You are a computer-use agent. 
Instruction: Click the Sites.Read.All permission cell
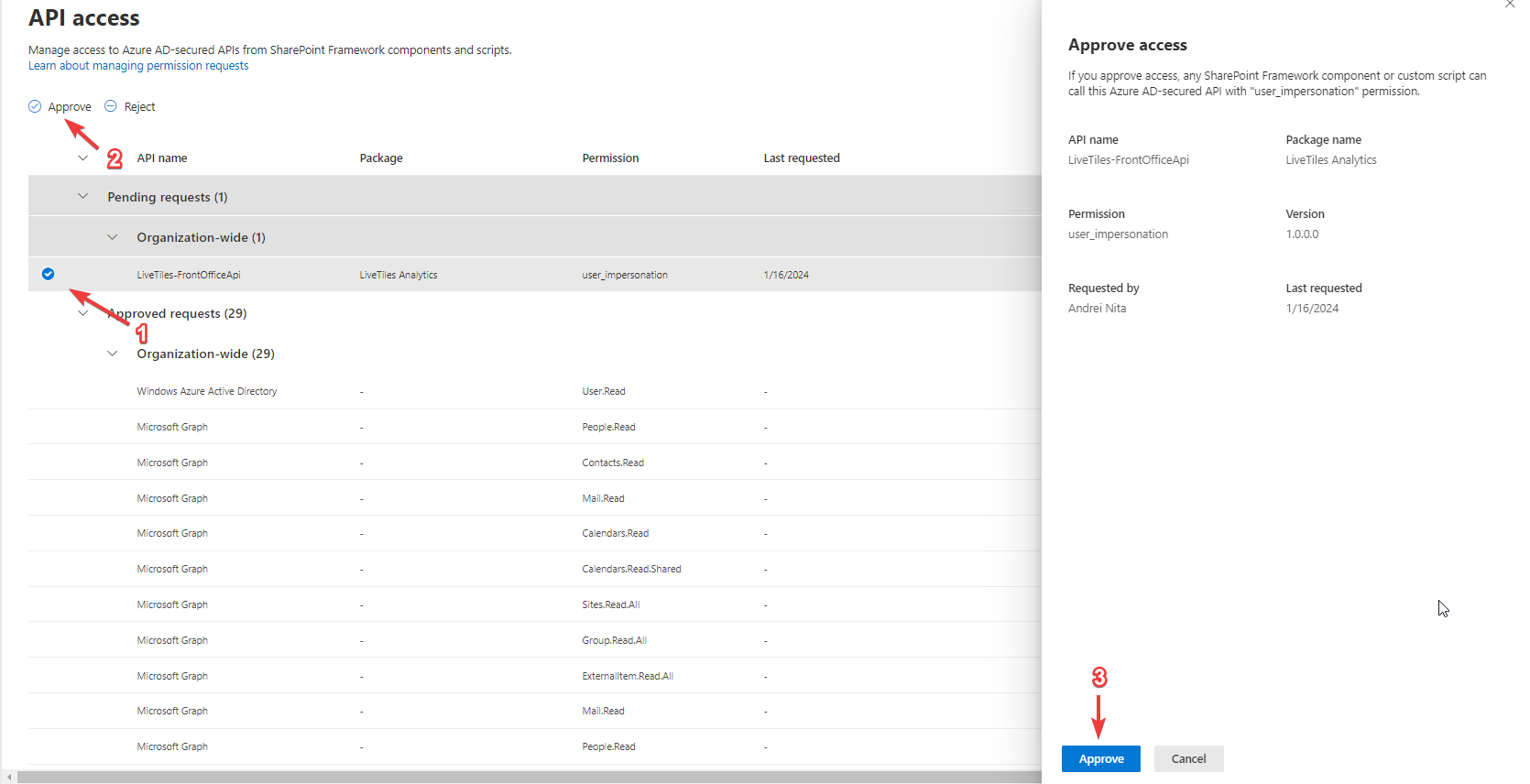[611, 604]
